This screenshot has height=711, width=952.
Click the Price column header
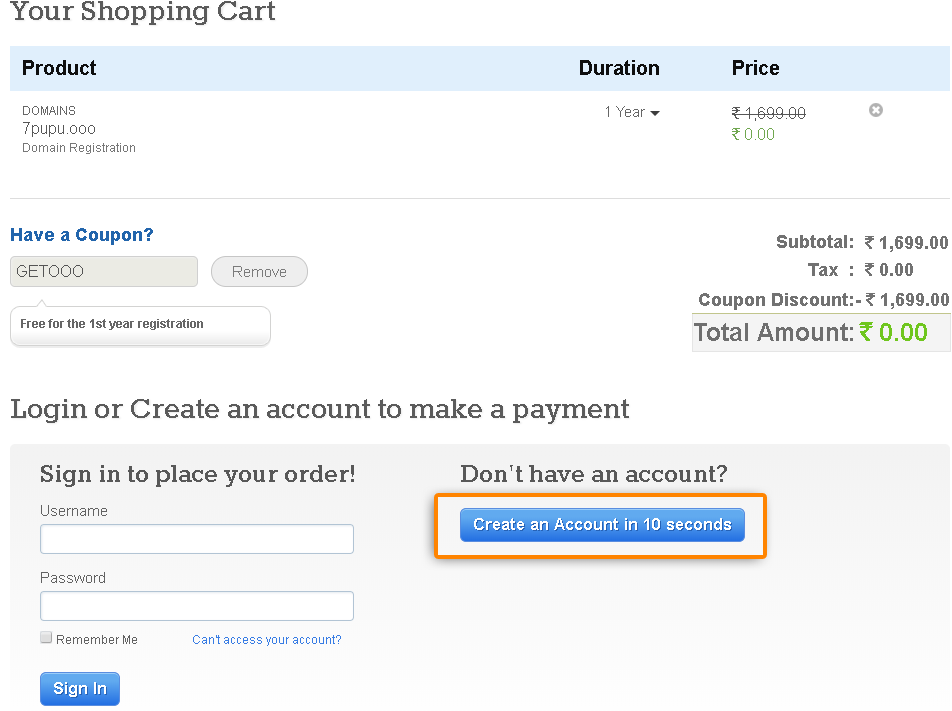(755, 68)
